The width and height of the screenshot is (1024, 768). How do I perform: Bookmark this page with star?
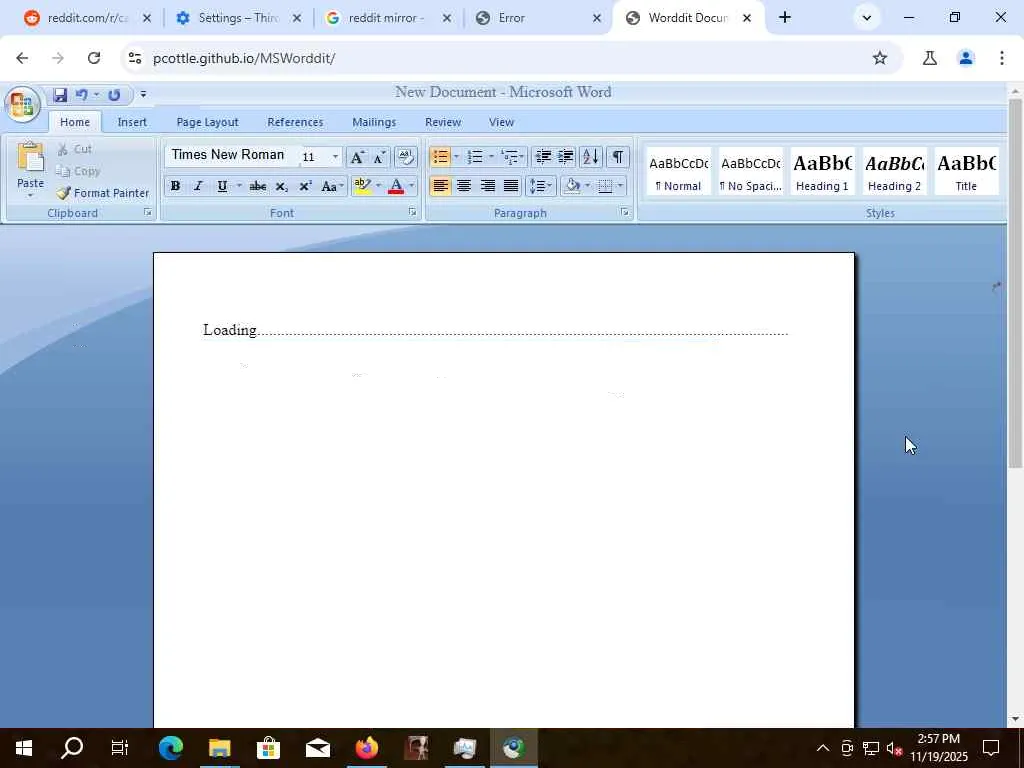(x=880, y=58)
